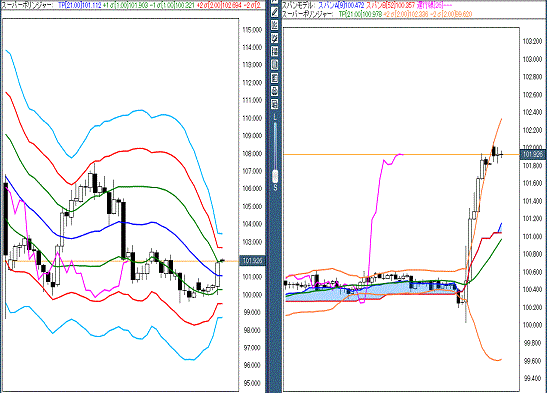The width and height of the screenshot is (547, 393).
Task: Click スパンモデル indicator label on right chart
Action: (298, 6)
